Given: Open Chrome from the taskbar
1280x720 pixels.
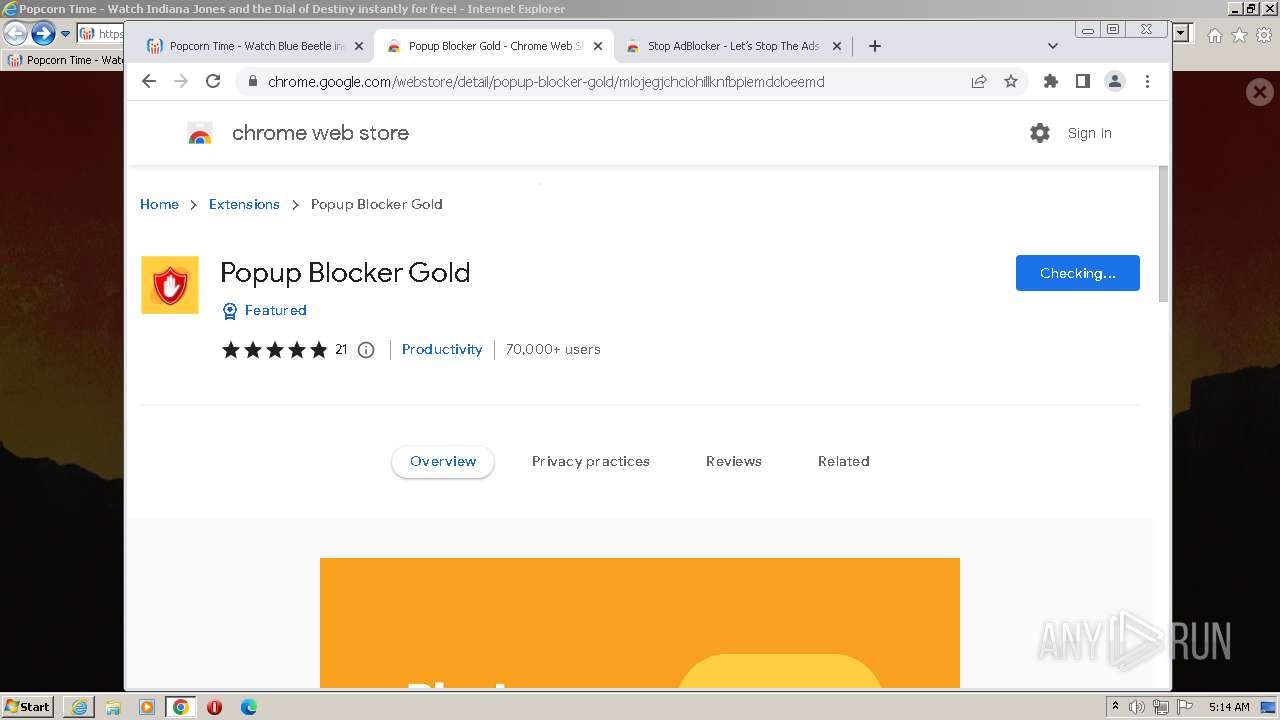Looking at the screenshot, I should 180,707.
